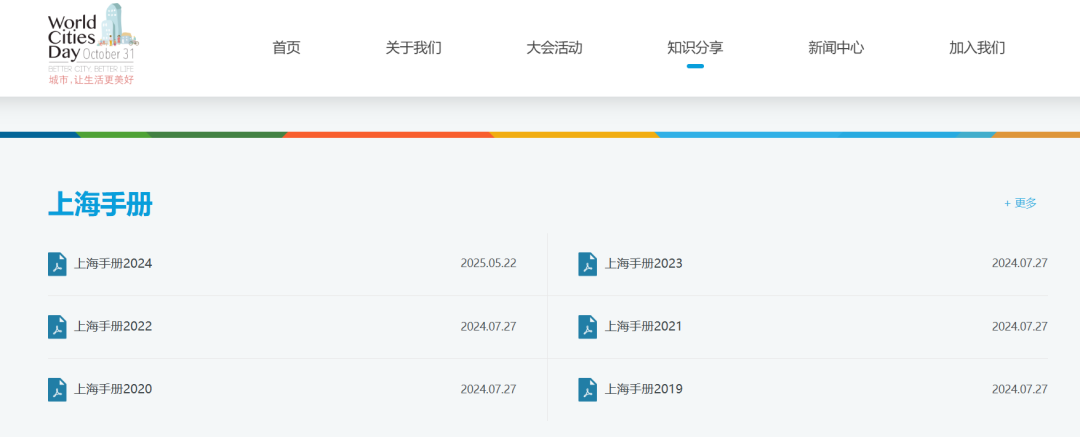Viewport: 1080px width, 437px height.
Task: Open 大会活动 navigation item
Action: (x=554, y=48)
